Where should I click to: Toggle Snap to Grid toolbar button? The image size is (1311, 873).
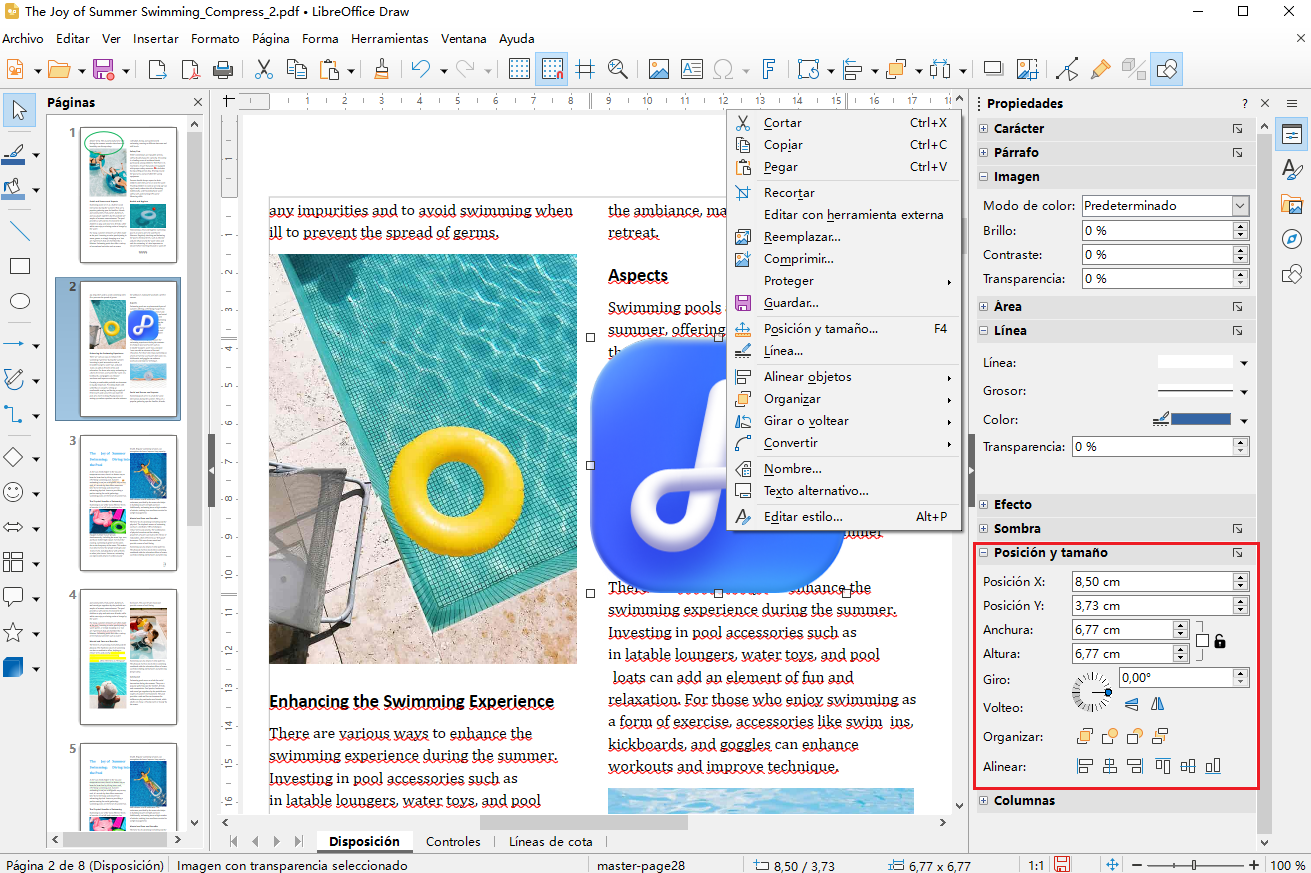coord(551,69)
